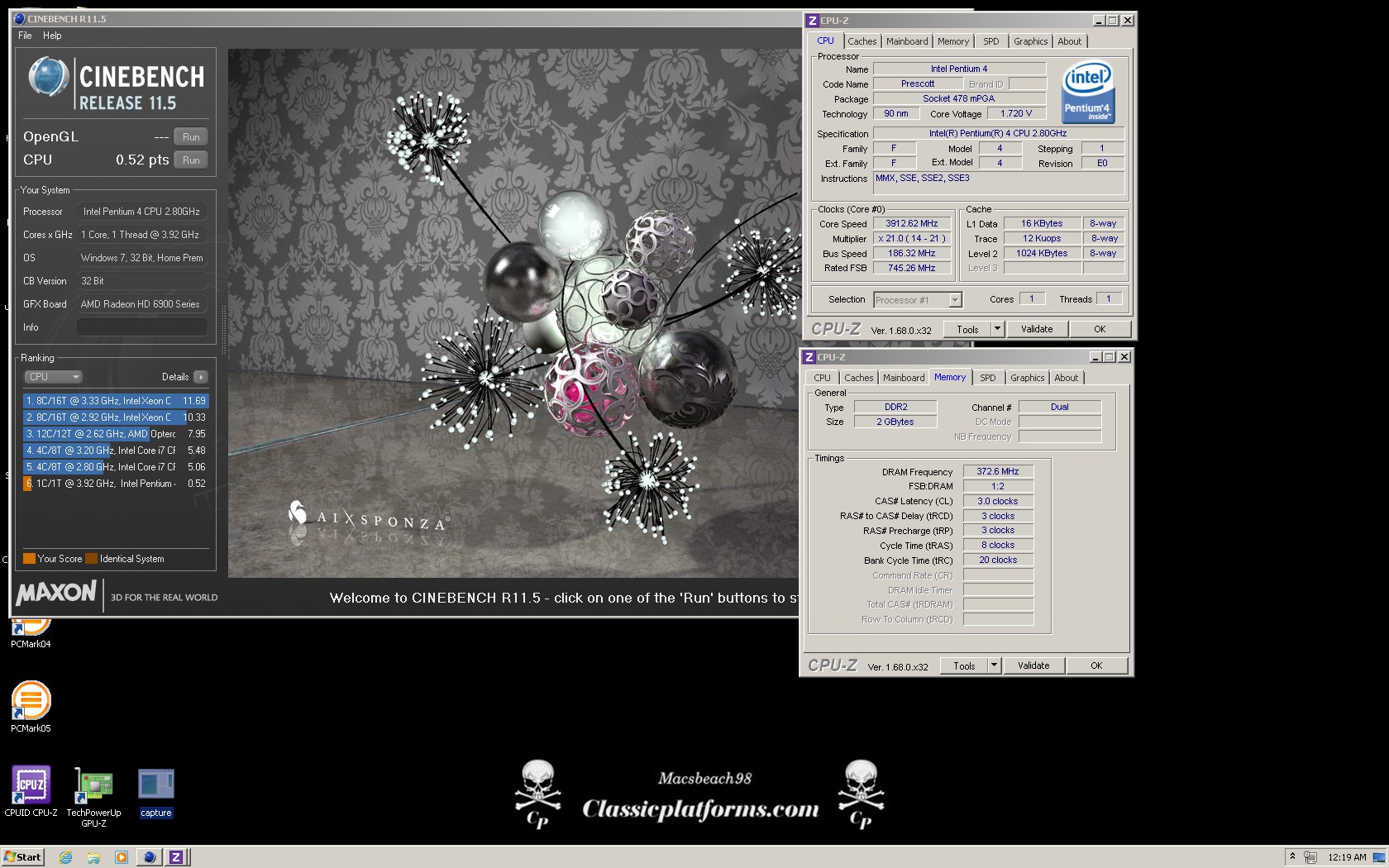This screenshot has height=868, width=1389.
Task: Launch TechPowerUp GPU-Z desktop icon
Action: [x=93, y=796]
